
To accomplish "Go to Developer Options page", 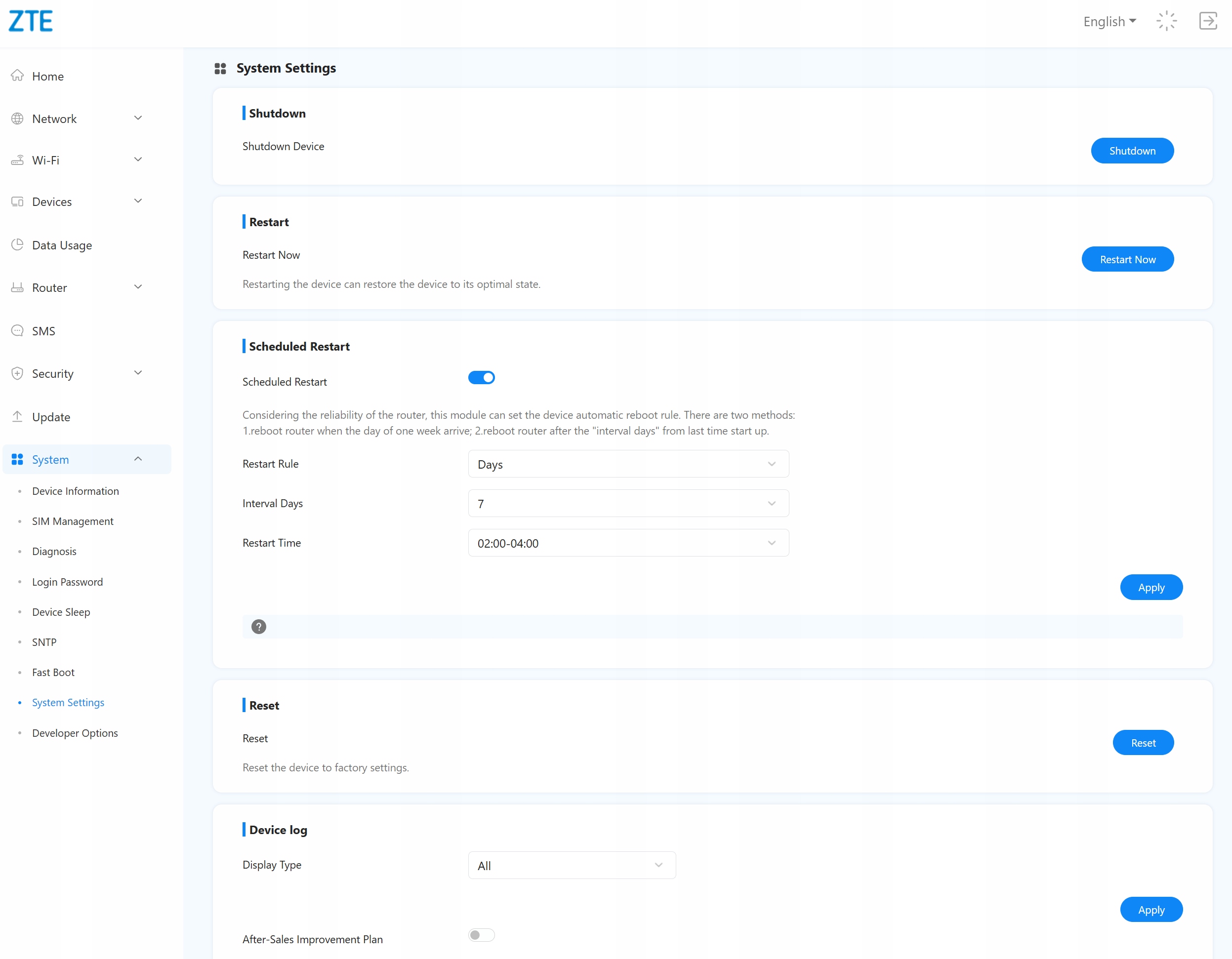I will click(75, 733).
